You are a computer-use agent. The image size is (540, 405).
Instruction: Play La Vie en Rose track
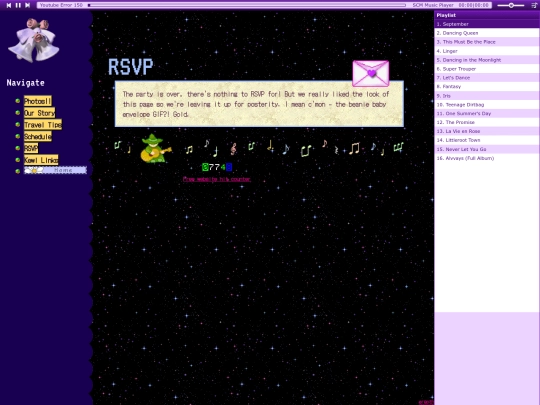487,131
